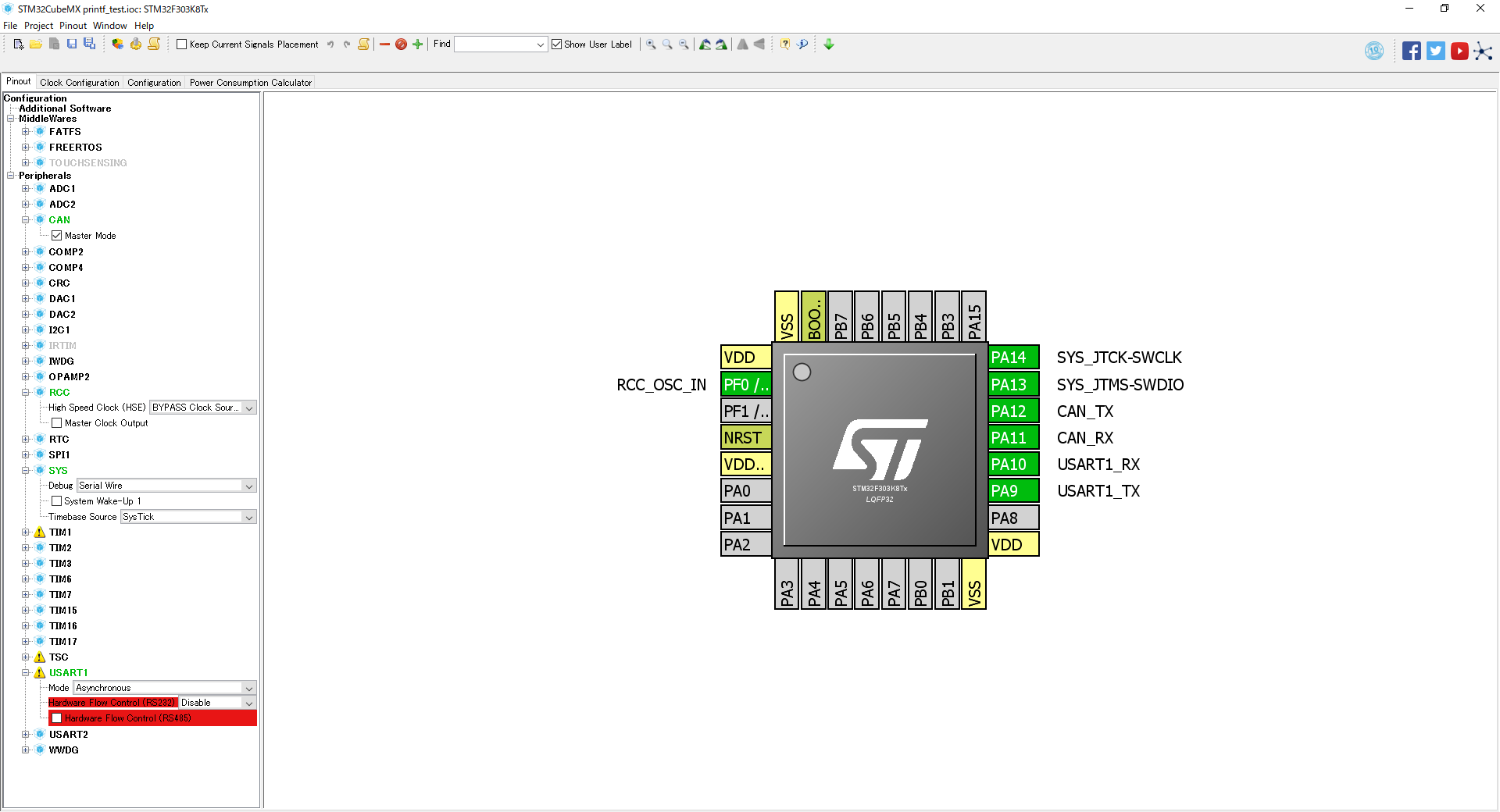Screen dimensions: 1500x812
Task: Click the green download update icon
Action: [x=828, y=45]
